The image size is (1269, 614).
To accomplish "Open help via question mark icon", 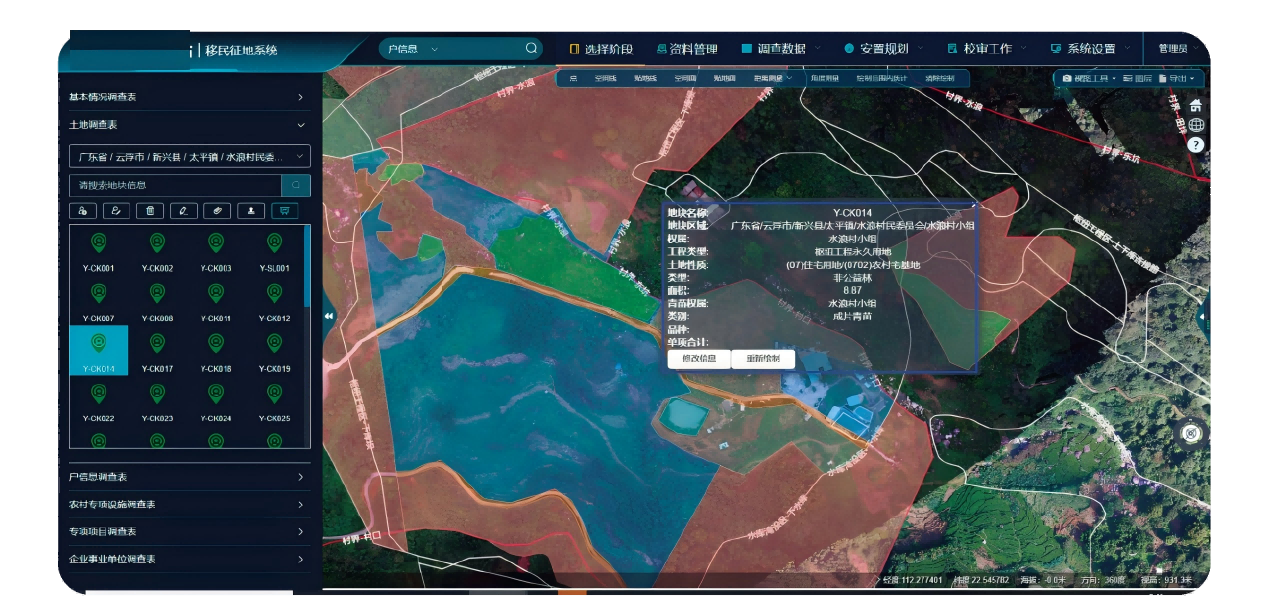I will 1195,145.
